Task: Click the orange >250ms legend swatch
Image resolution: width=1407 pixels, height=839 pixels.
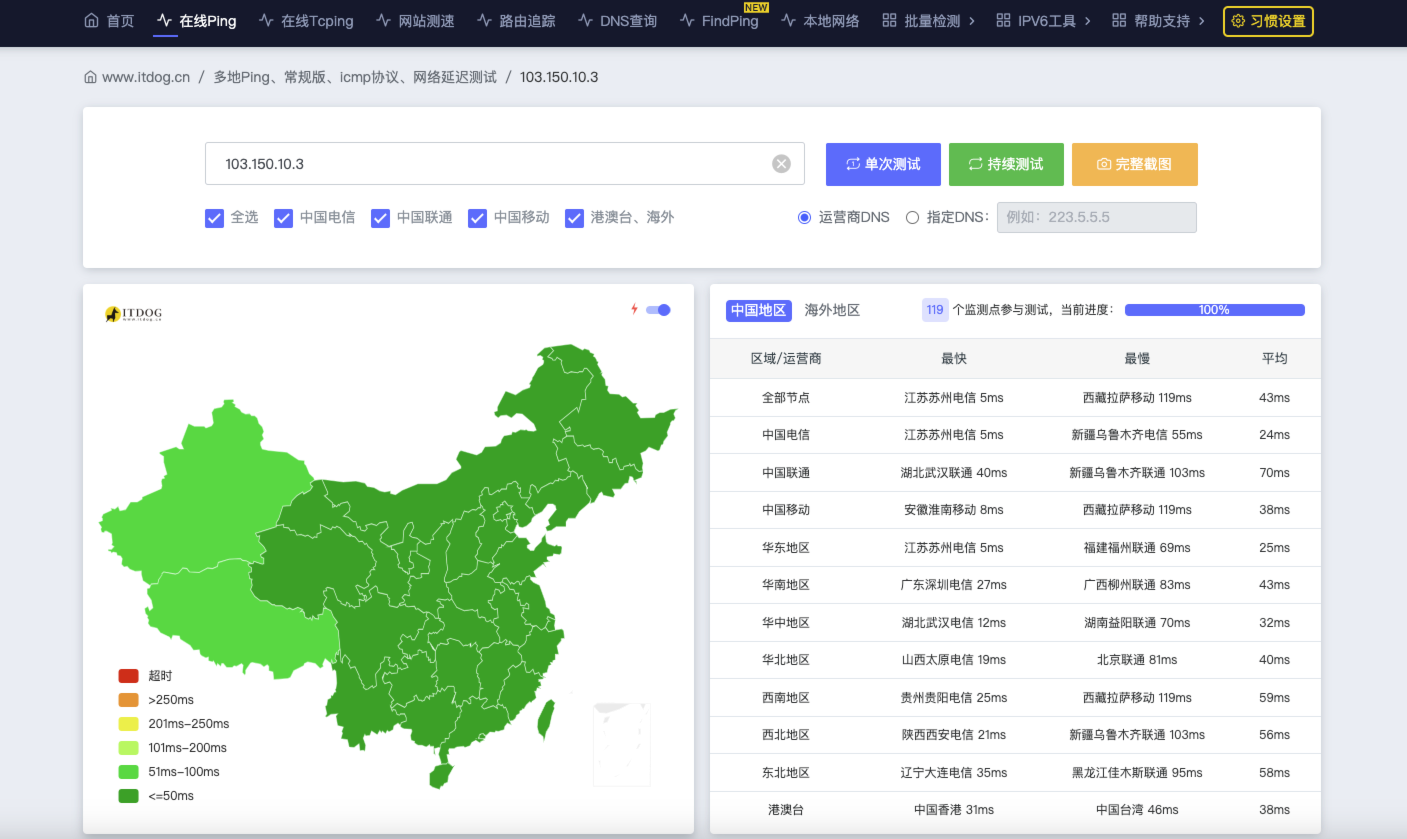Action: pyautogui.click(x=128, y=700)
